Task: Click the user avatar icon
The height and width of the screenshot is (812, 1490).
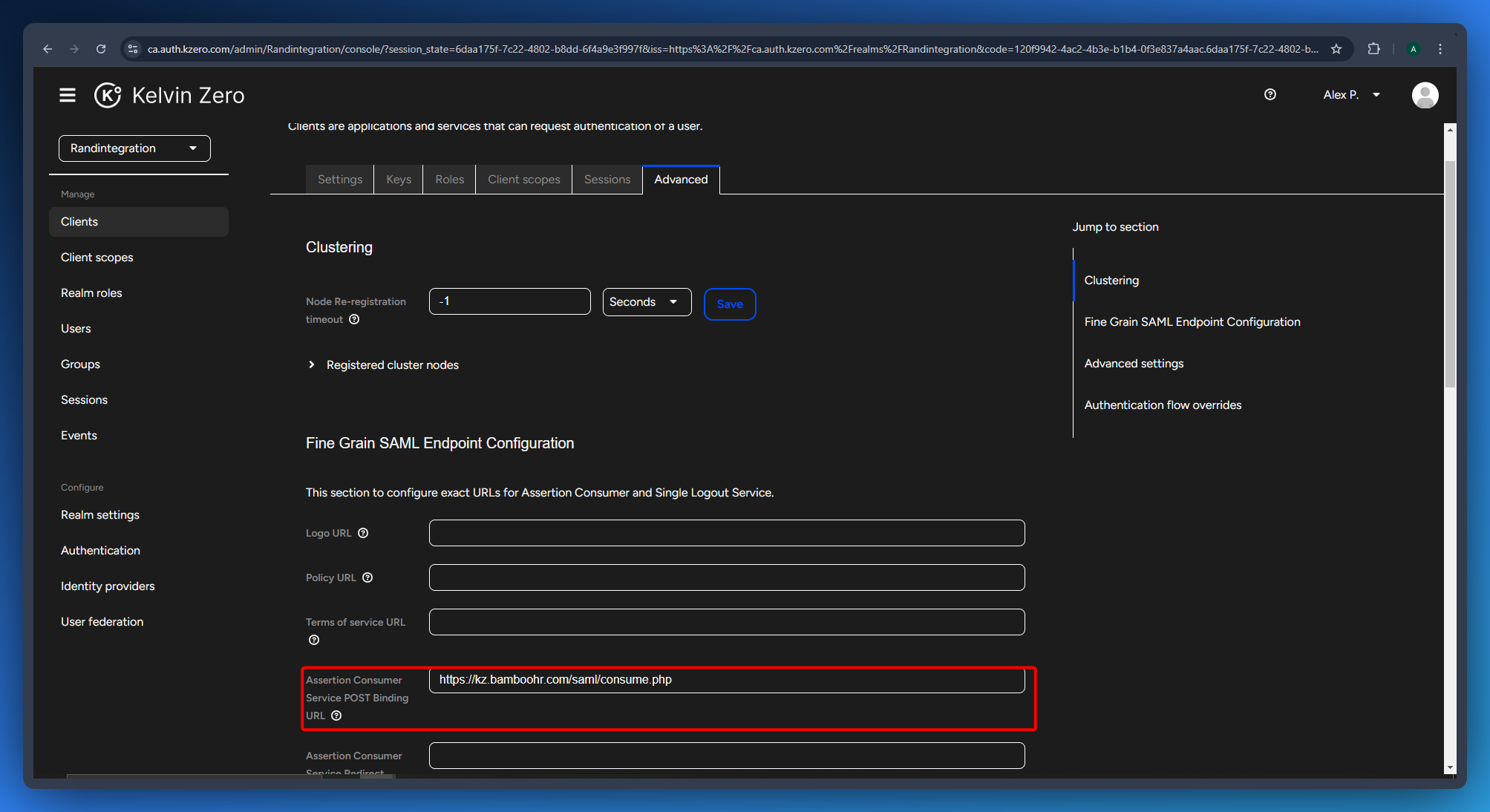Action: click(1425, 95)
